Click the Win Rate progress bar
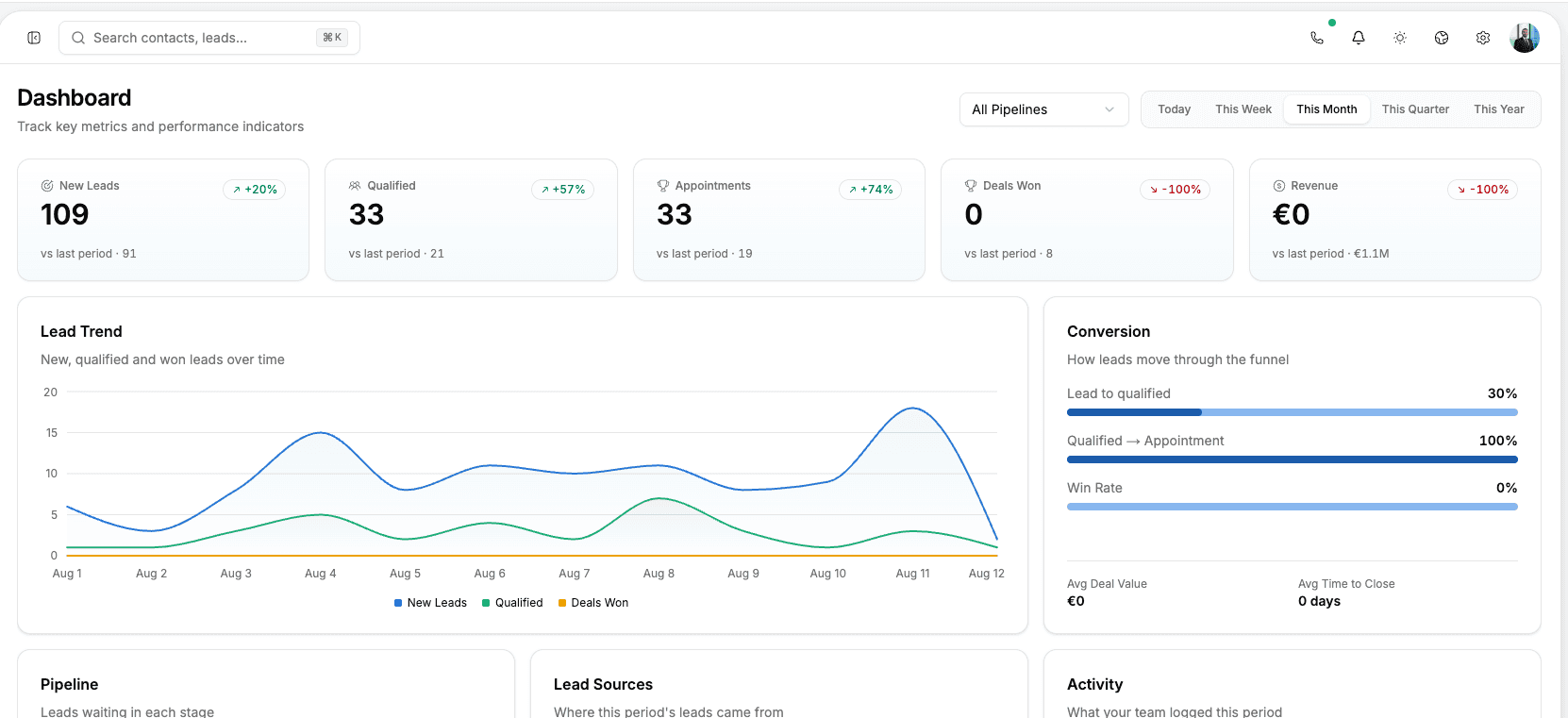Image resolution: width=1568 pixels, height=718 pixels. pos(1292,507)
